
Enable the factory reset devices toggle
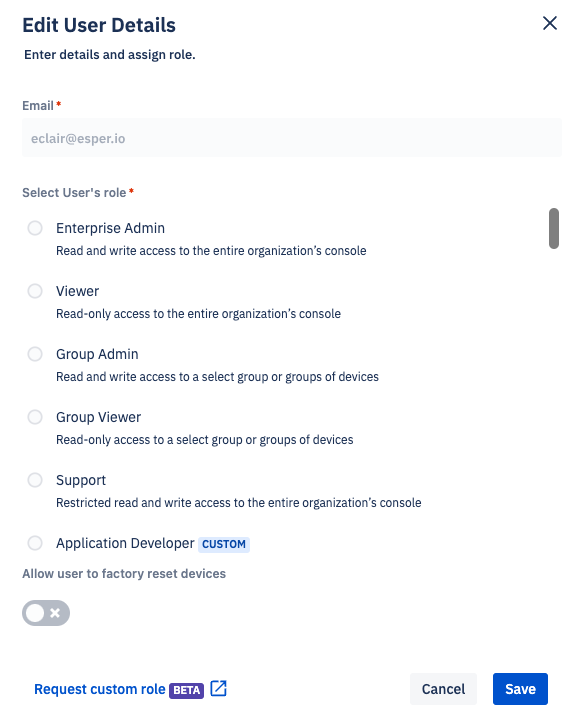46,613
